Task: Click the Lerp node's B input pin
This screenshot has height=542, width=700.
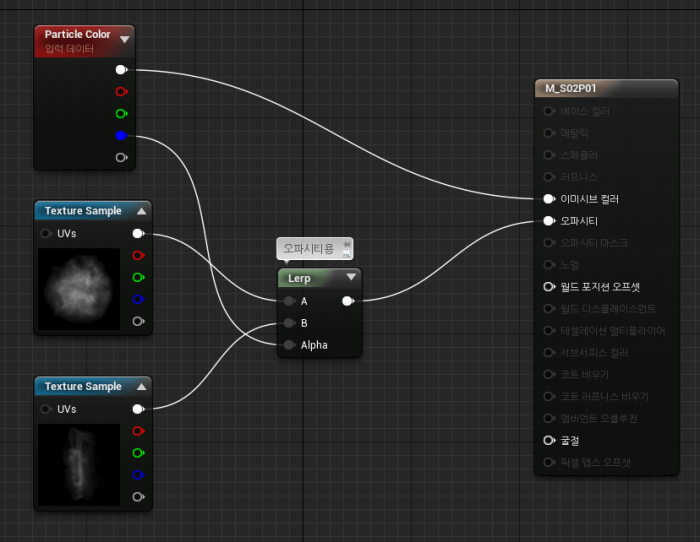Action: click(x=289, y=323)
